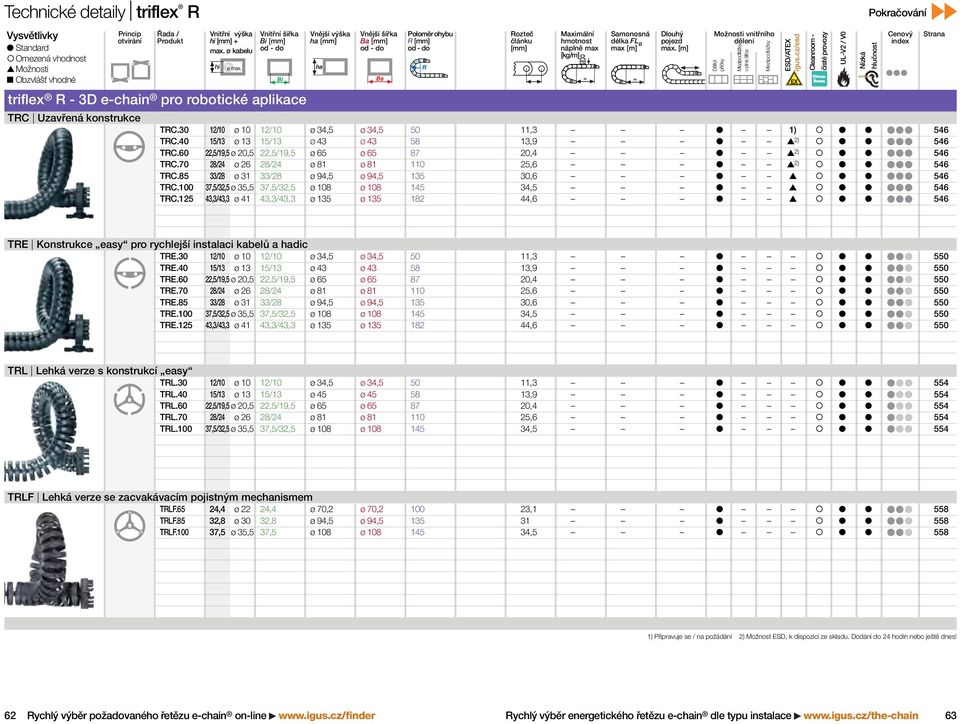Click the low noise ear icon

pyautogui.click(x=869, y=78)
